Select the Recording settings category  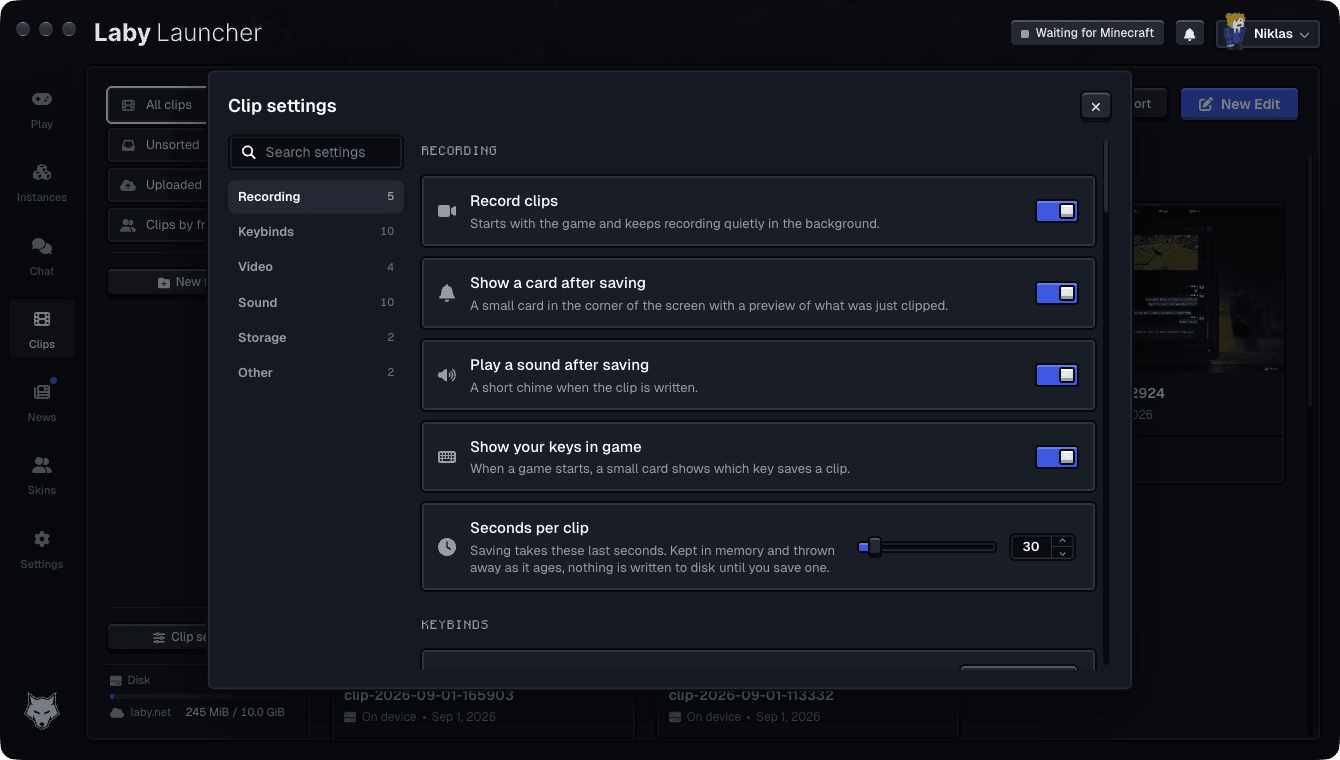[316, 197]
